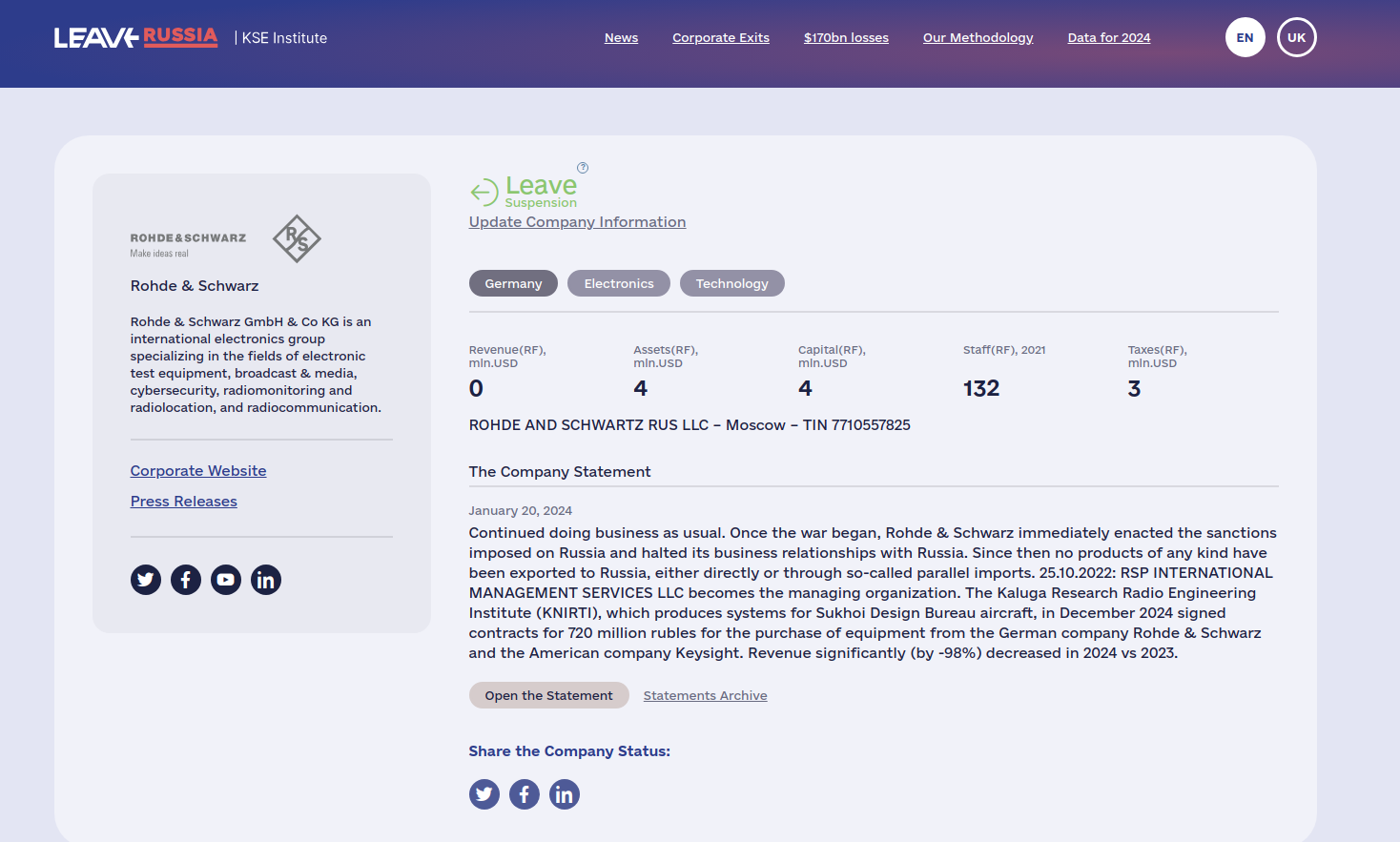Click the Taxes(RF) value 3
This screenshot has height=842, width=1400.
coord(1134,388)
